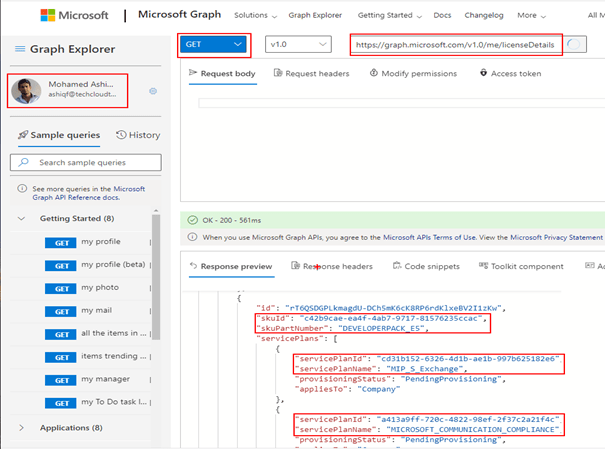The image size is (605, 449).
Task: Open the v1.0 API version dropdown
Action: coord(297,45)
